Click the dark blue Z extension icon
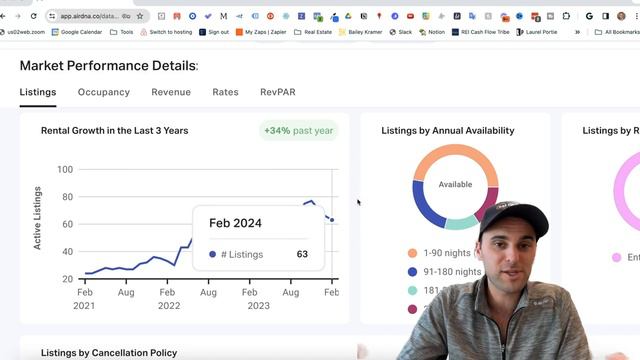Screen dimensions: 640x360 tap(301, 16)
